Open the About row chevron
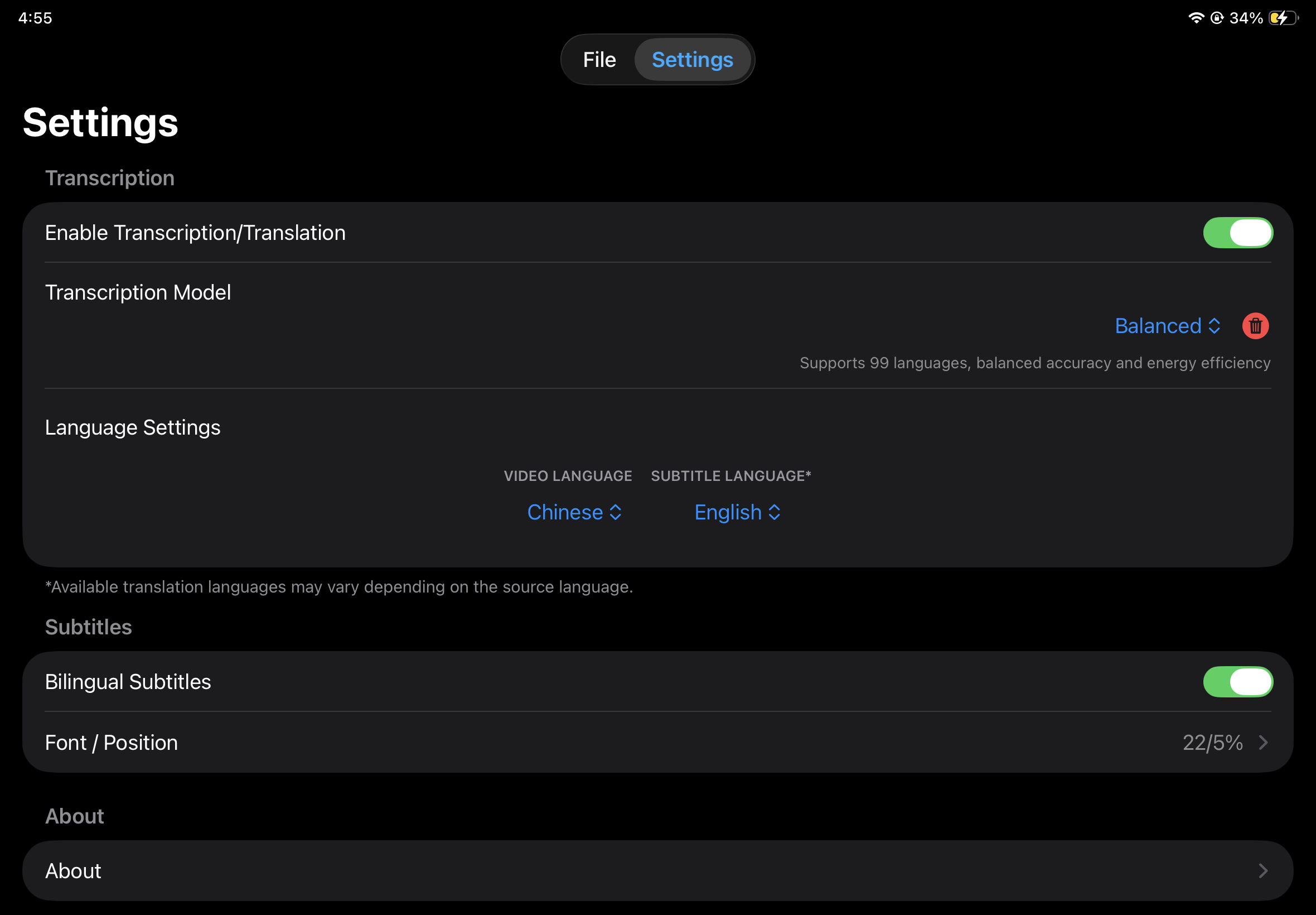This screenshot has width=1316, height=915. tap(1262, 871)
